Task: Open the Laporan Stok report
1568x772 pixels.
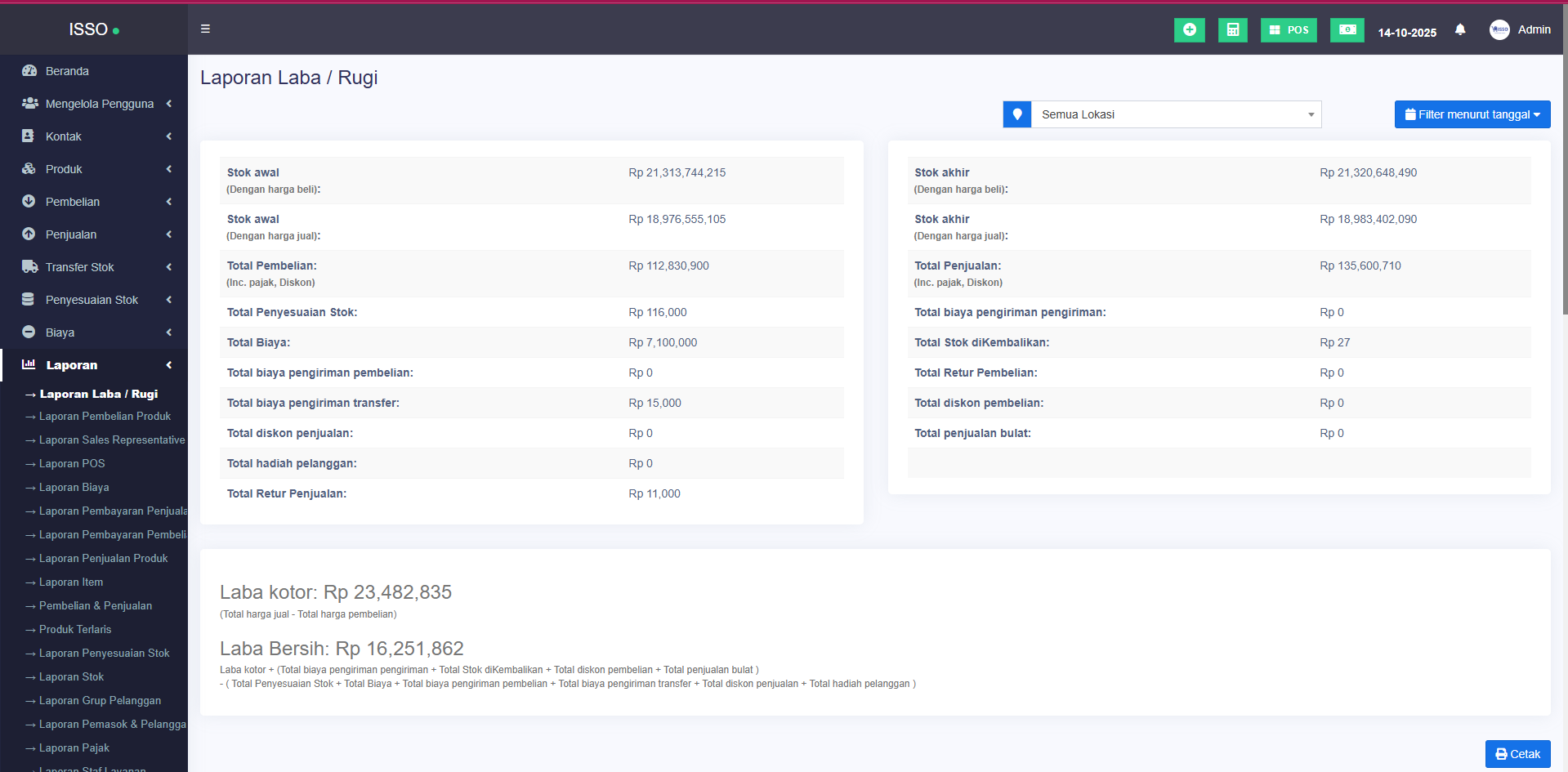Action: tap(71, 676)
